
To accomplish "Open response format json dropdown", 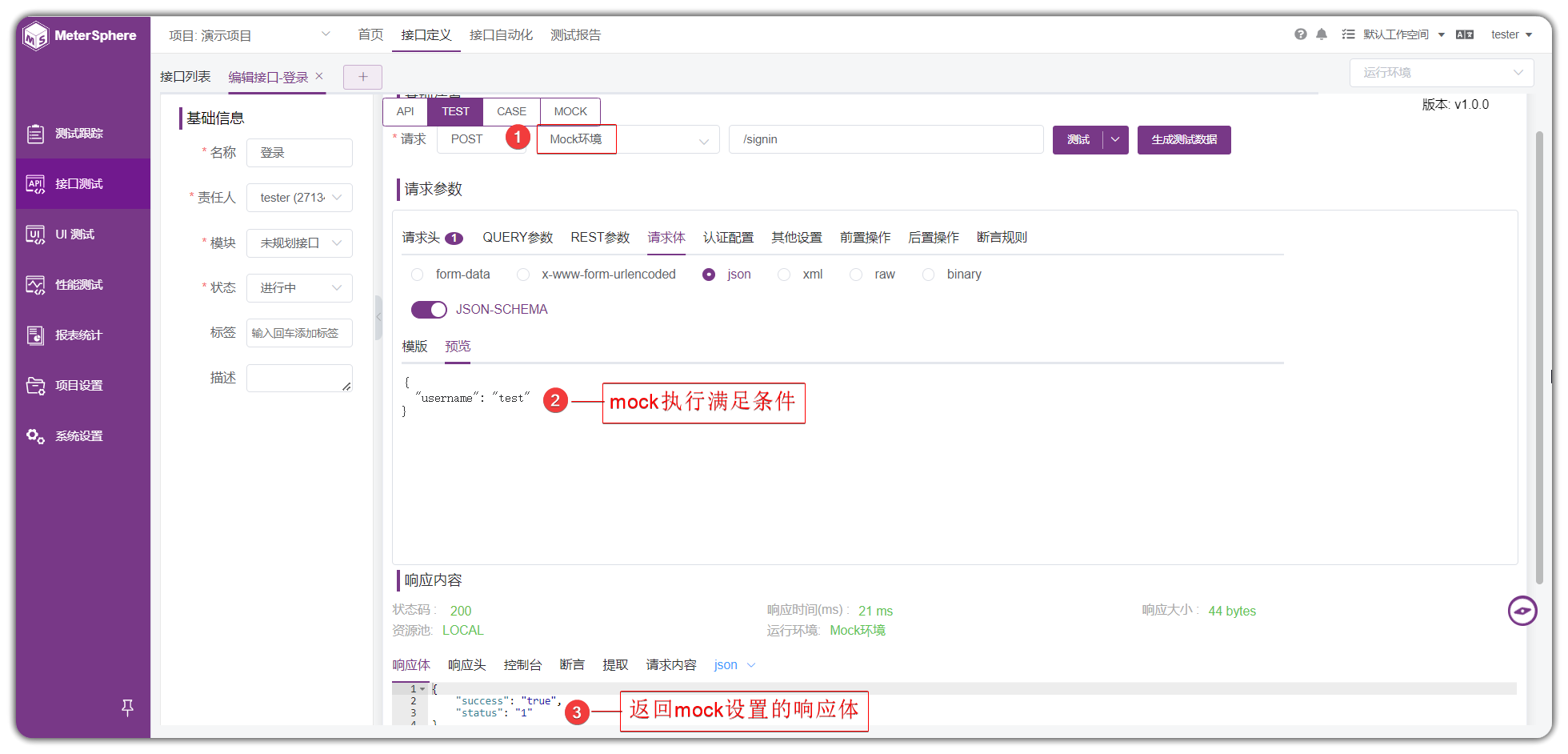I will (734, 665).
